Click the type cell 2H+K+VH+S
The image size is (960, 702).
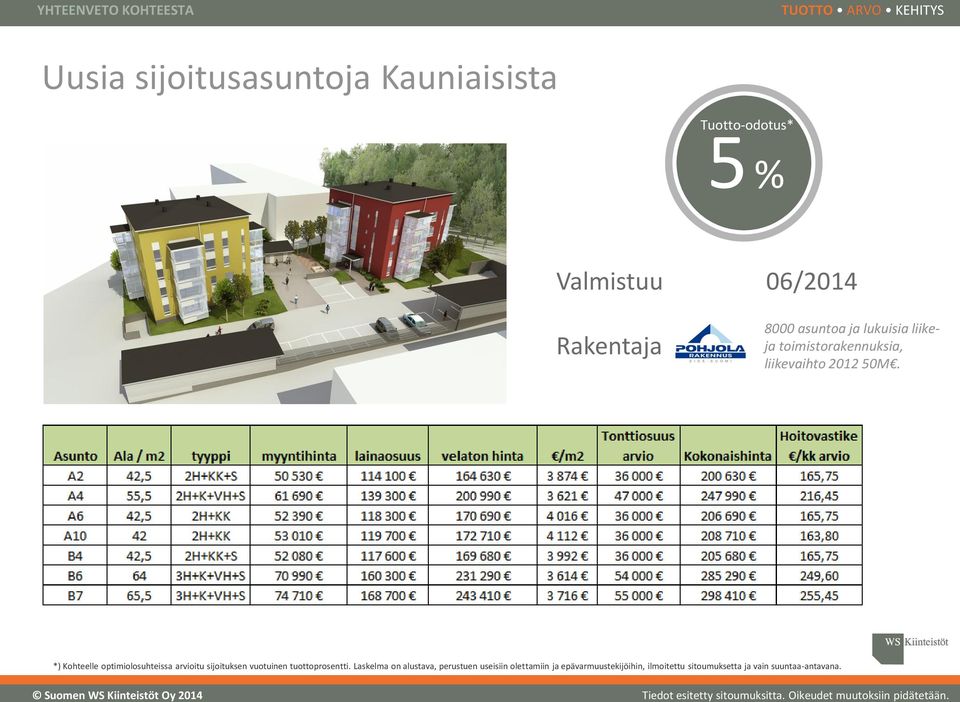pos(211,496)
